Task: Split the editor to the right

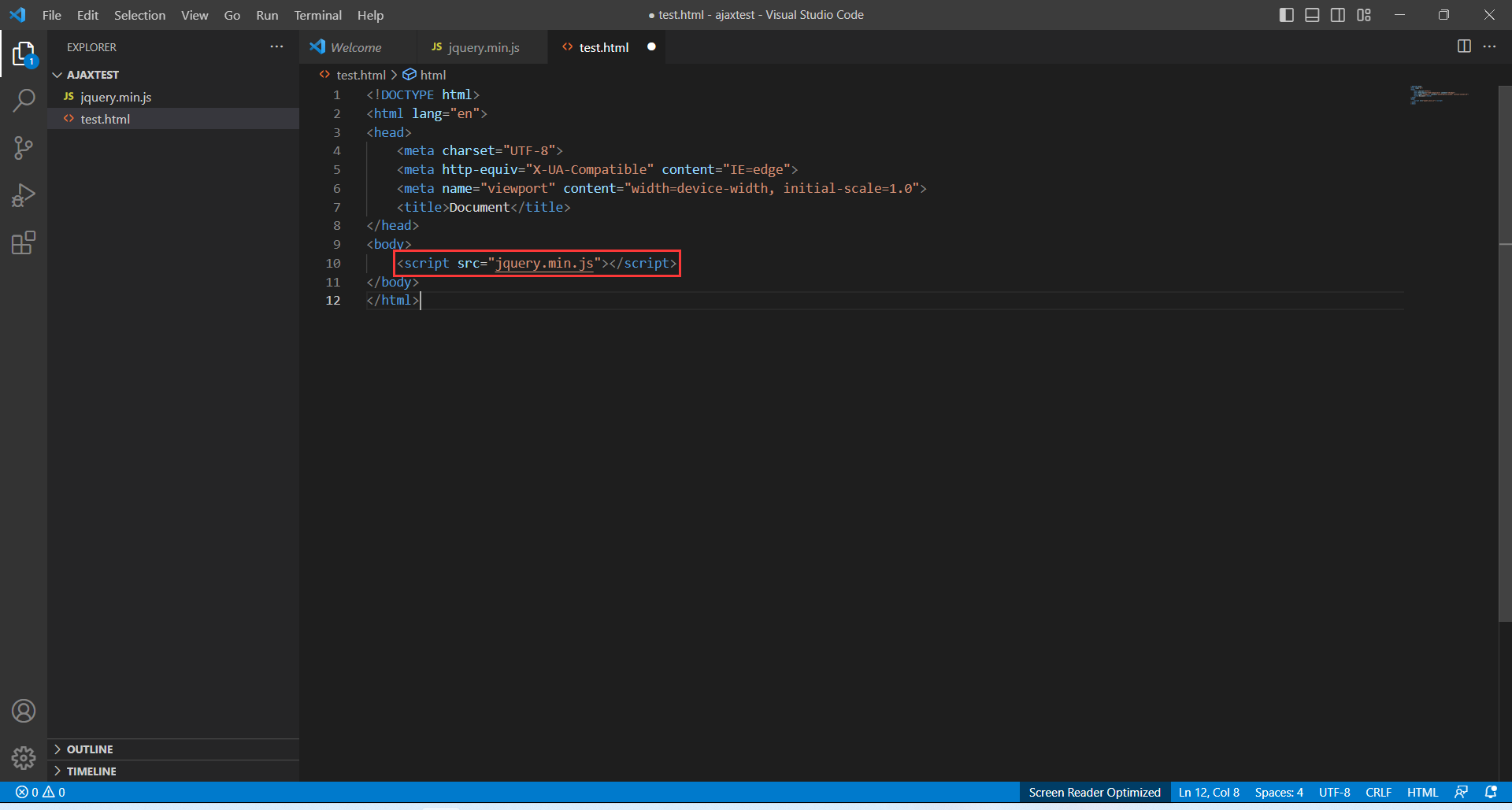Action: coord(1464,46)
